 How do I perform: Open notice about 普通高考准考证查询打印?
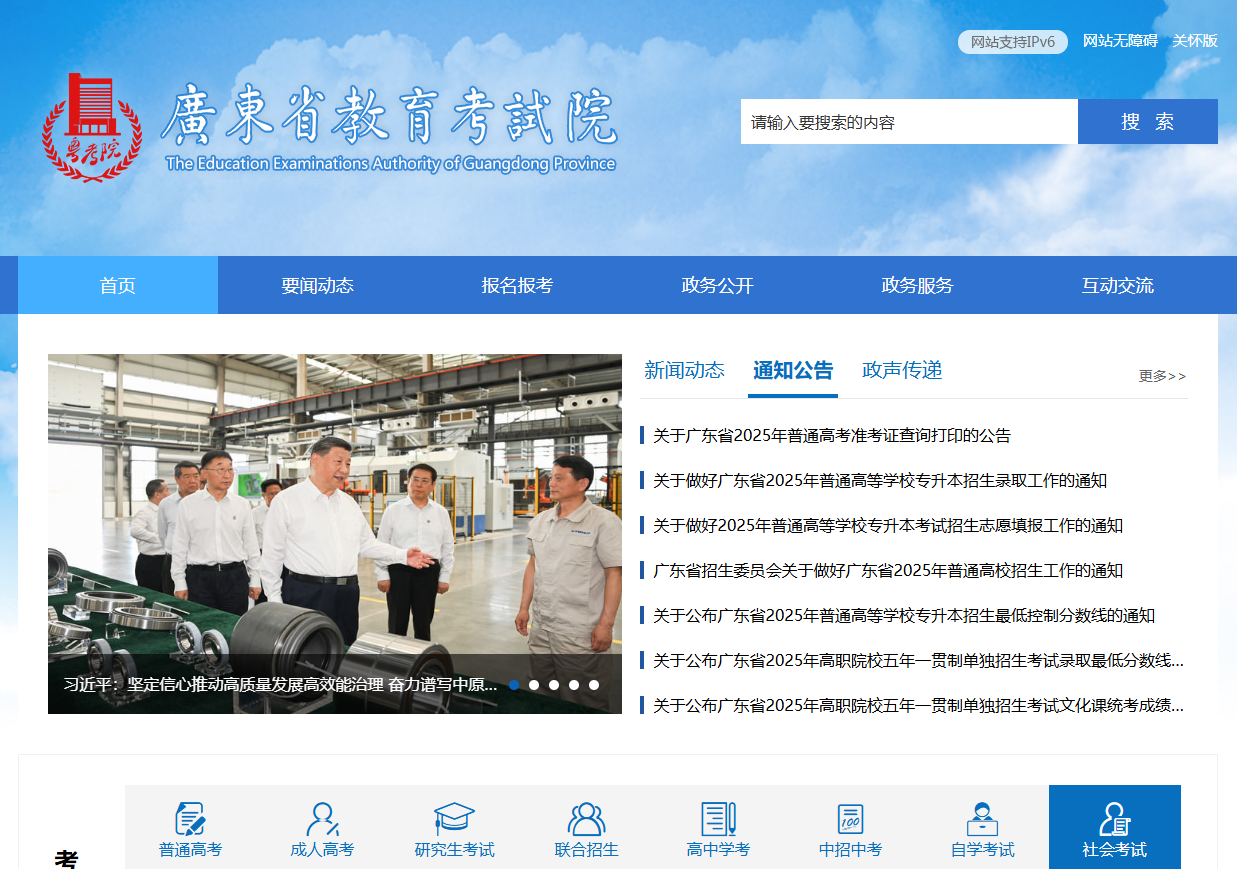coord(832,436)
